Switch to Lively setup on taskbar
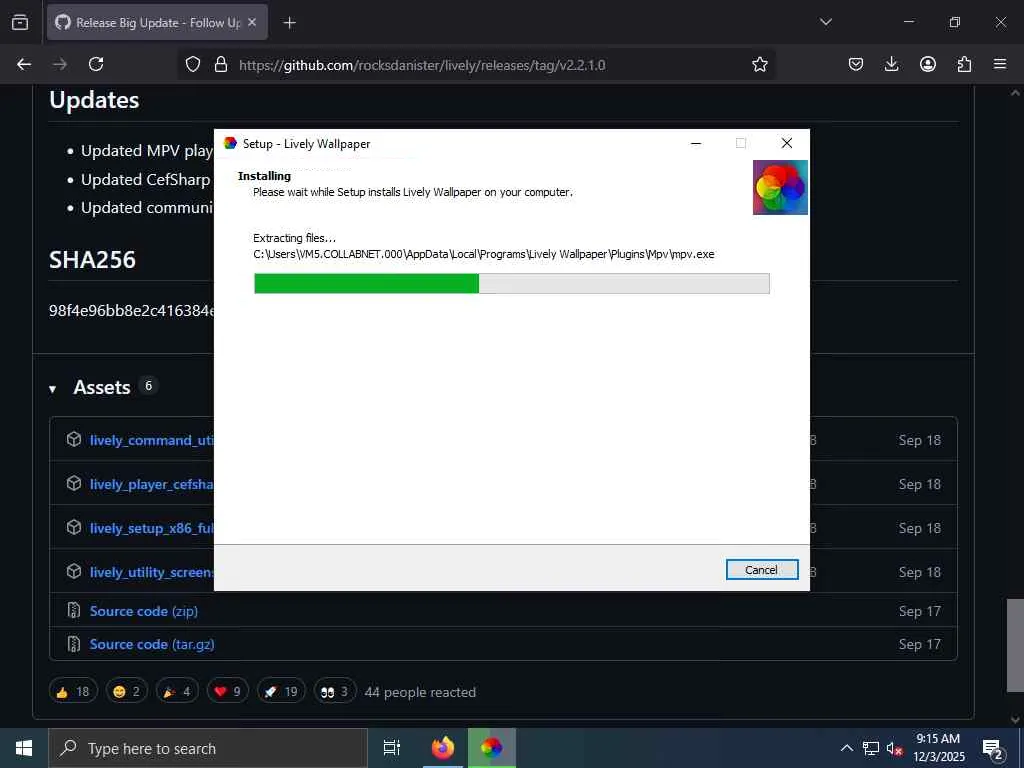 pos(492,748)
